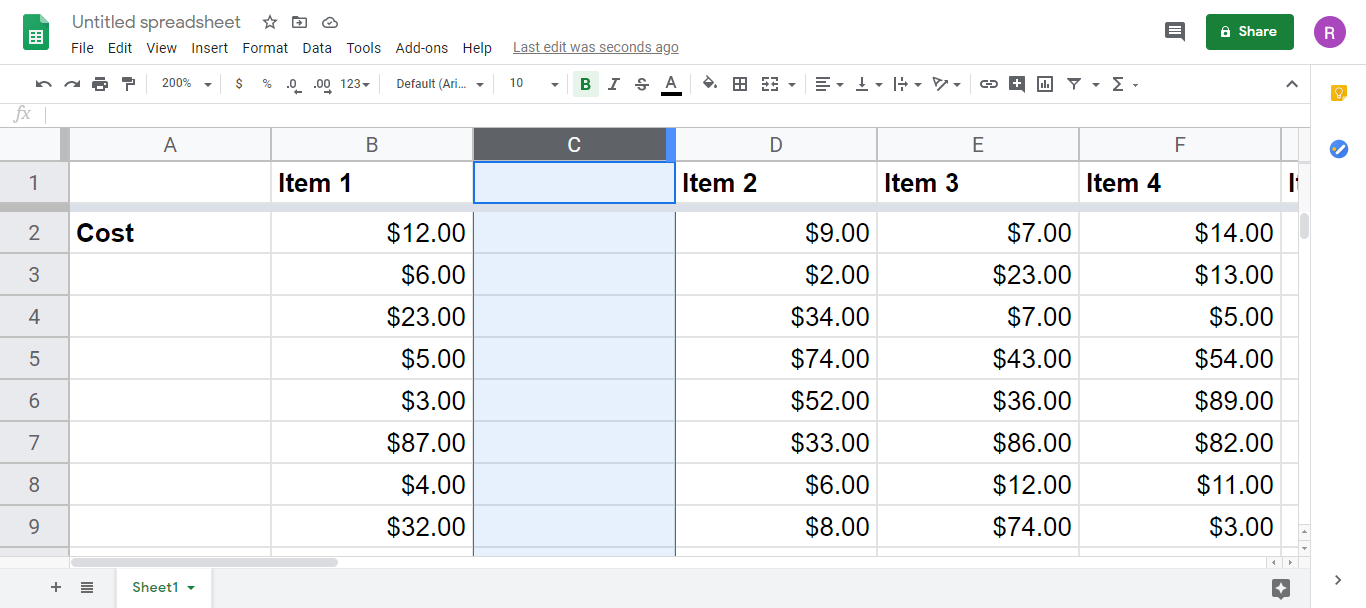Open the Edit menu
The width and height of the screenshot is (1366, 608).
[x=120, y=48]
